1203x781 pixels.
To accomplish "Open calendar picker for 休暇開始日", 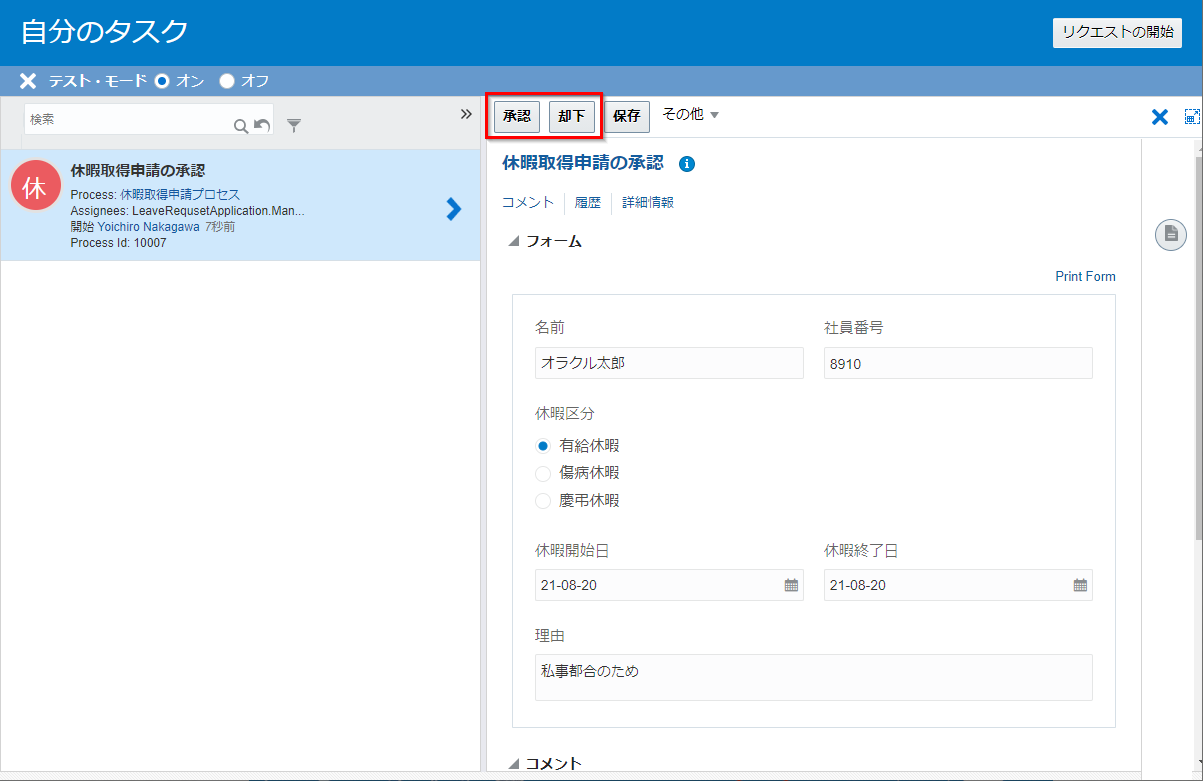I will (x=791, y=585).
